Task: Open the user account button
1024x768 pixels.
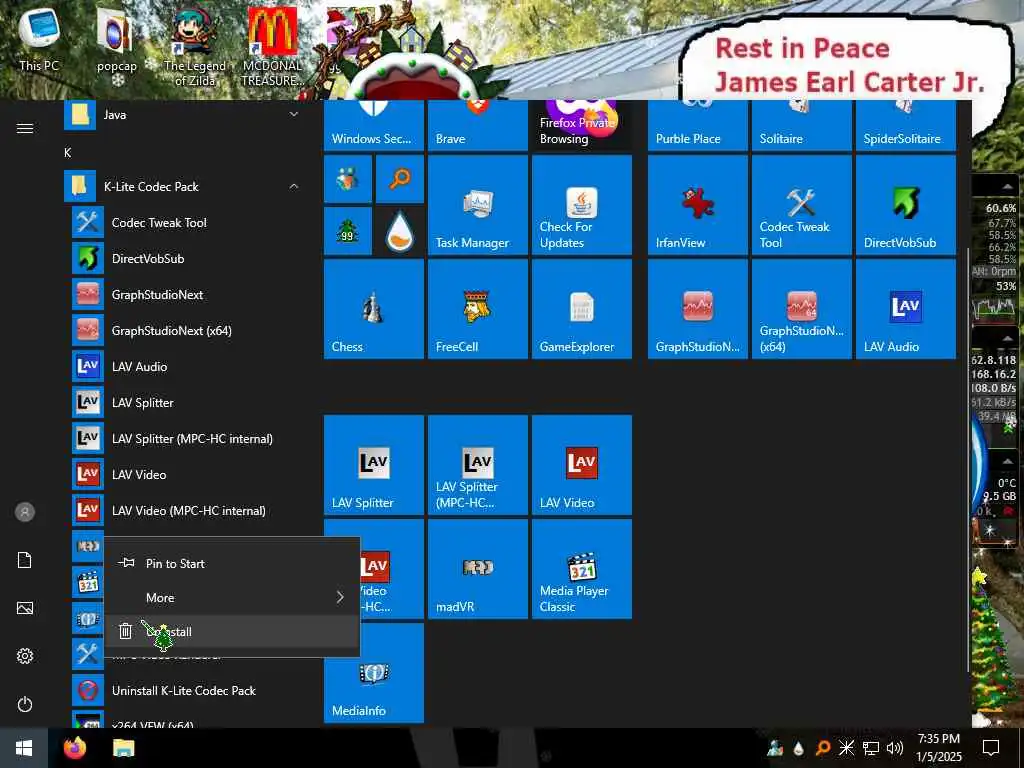Action: coord(25,512)
